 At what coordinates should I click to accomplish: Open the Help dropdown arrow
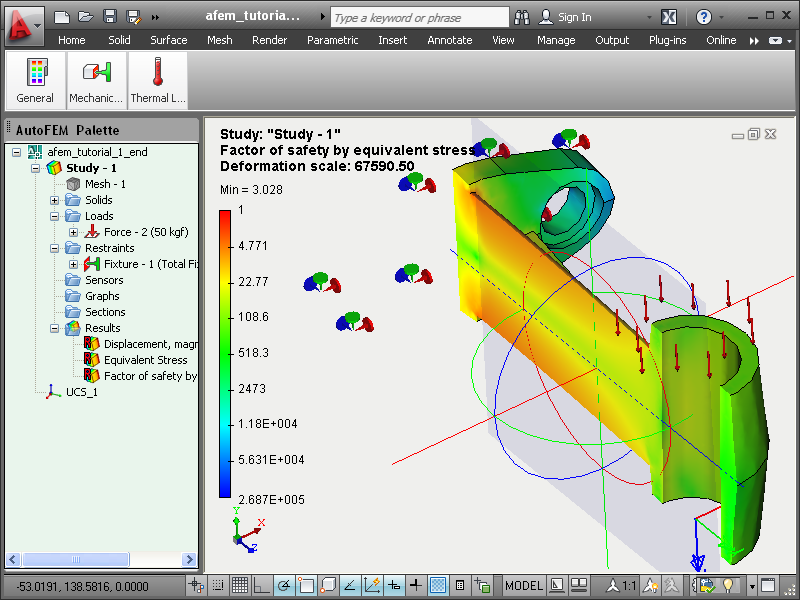click(721, 17)
